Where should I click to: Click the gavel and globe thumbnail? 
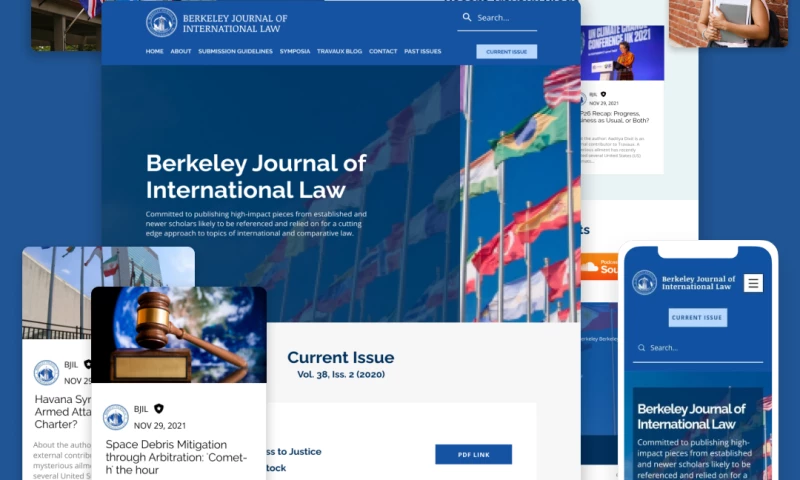pyautogui.click(x=179, y=335)
